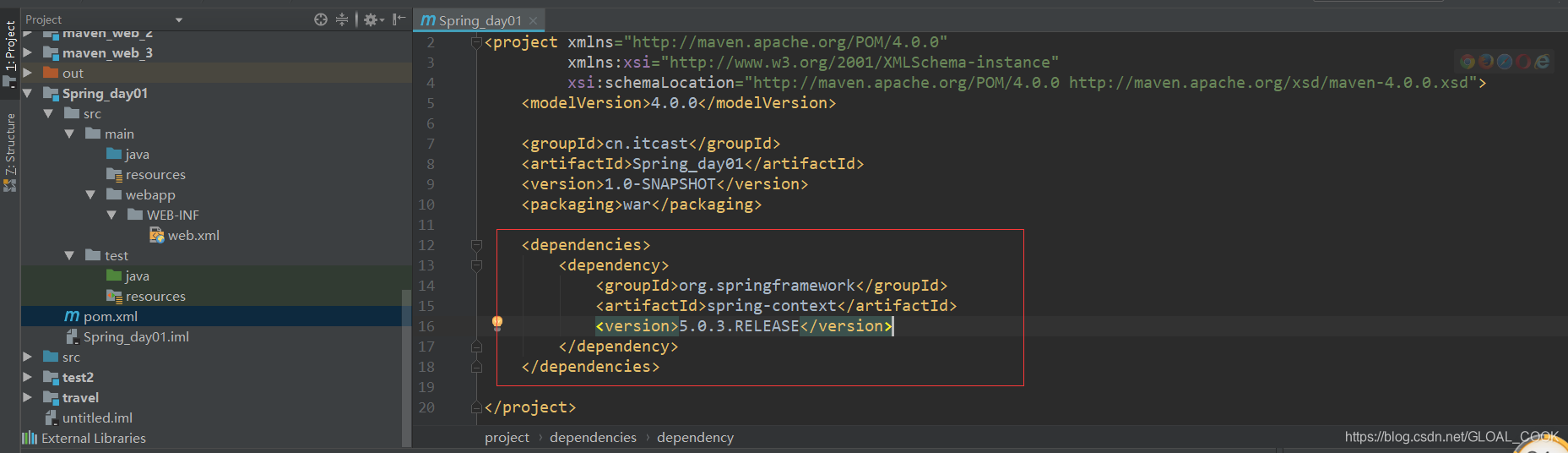Click the yellow intention lightbulb on line 16
This screenshot has height=453, width=1568.
[x=497, y=324]
